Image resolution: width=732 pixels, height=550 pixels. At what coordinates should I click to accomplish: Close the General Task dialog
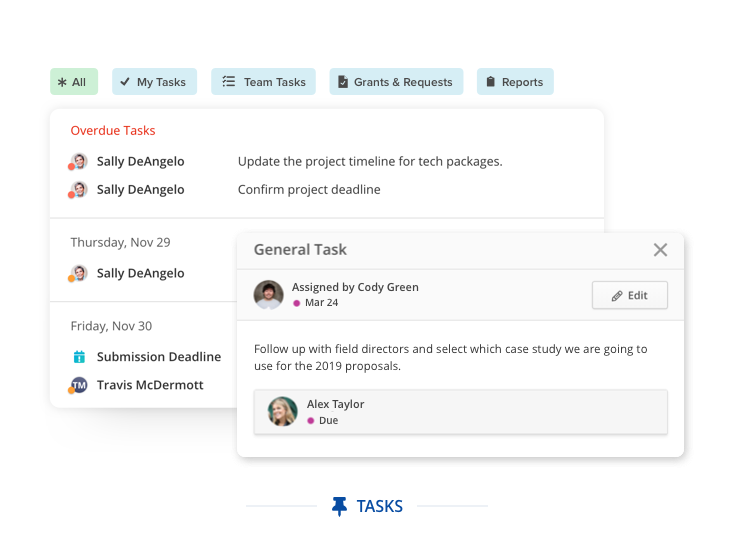pos(660,250)
